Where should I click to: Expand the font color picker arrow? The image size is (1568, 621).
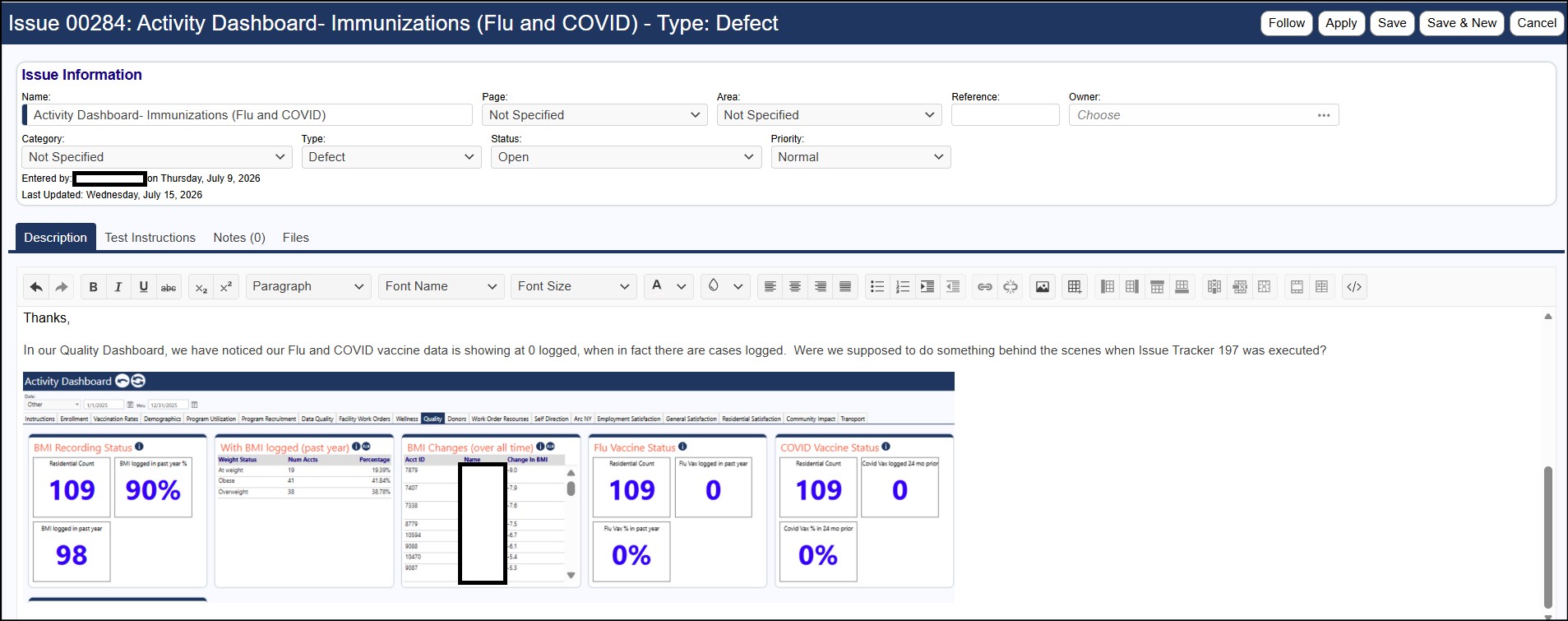pyautogui.click(x=681, y=287)
